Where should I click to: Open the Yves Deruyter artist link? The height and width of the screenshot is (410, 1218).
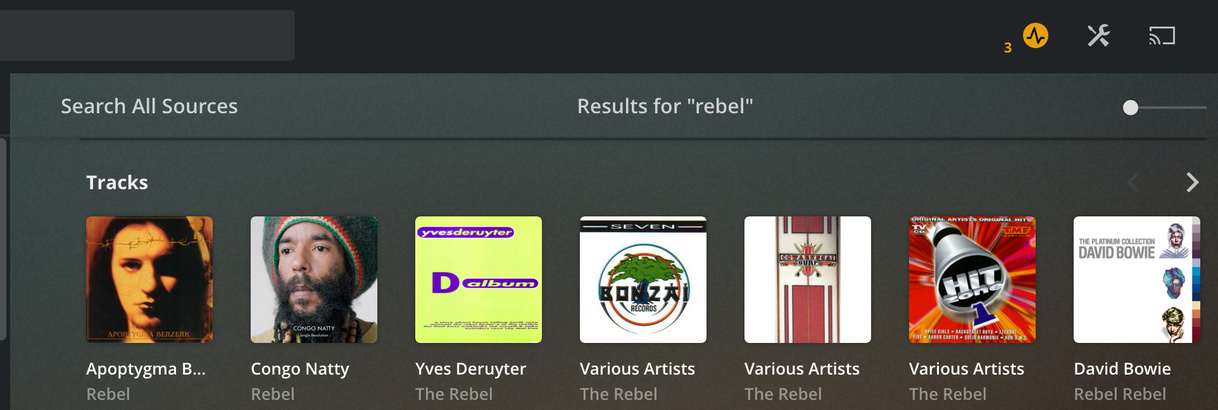pos(471,369)
